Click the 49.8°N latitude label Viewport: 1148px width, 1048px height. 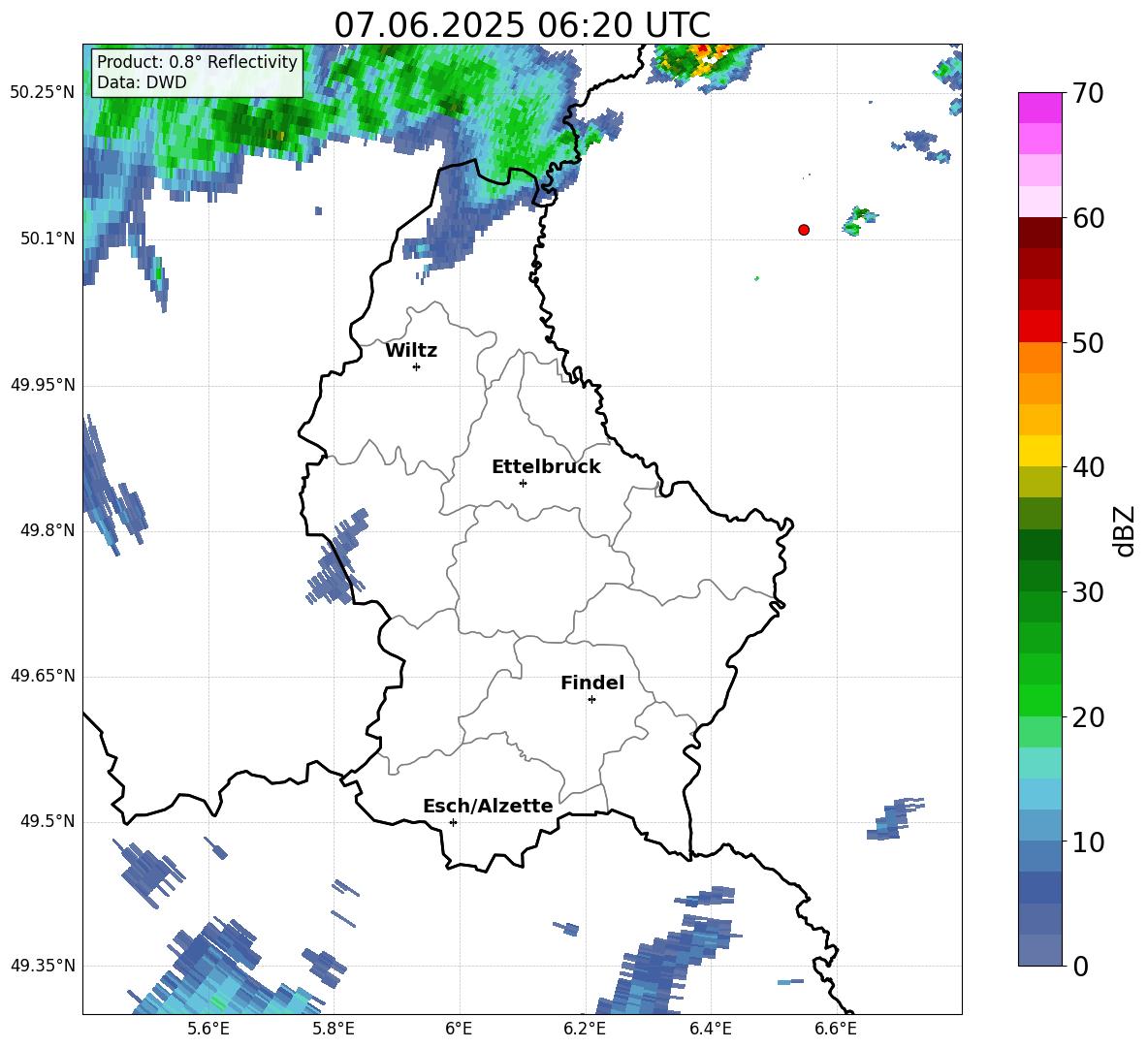[48, 530]
